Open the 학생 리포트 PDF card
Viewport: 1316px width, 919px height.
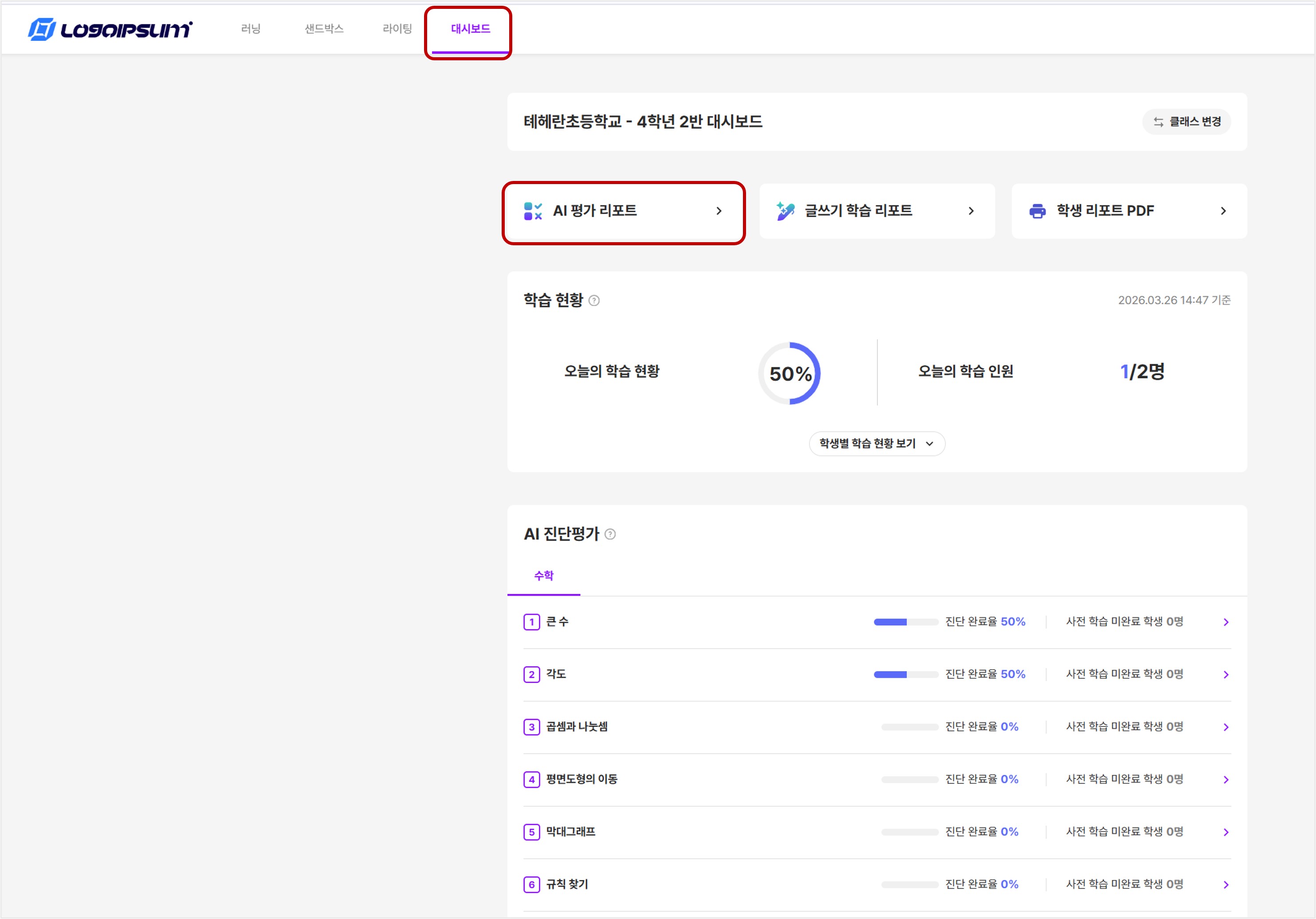point(1129,211)
